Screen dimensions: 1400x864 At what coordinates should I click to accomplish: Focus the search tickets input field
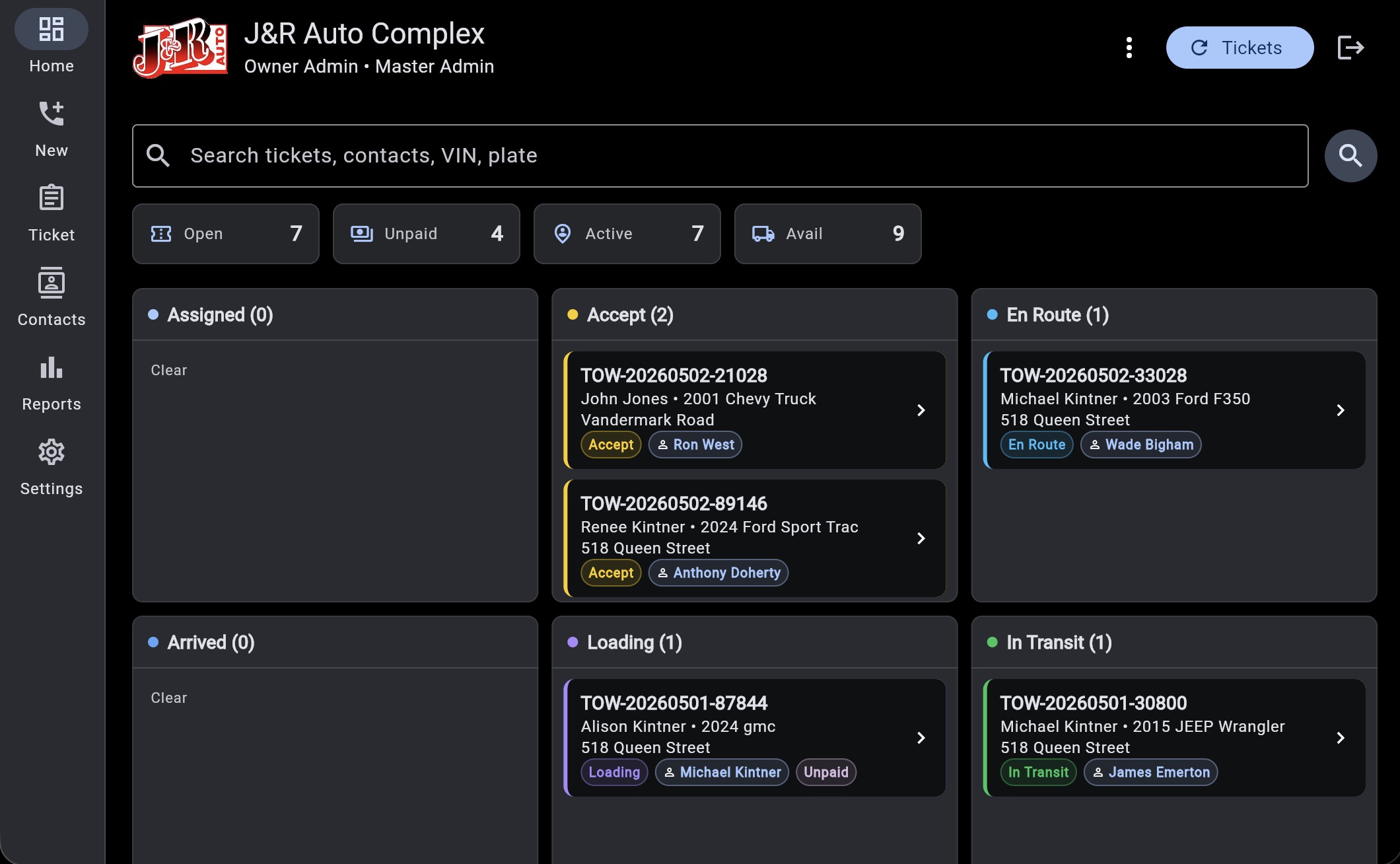720,156
